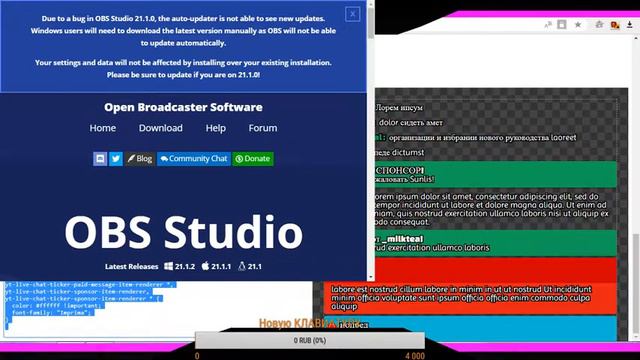Screen dimensions: 640x360
Task: Open the Help menu item
Action: click(x=216, y=128)
